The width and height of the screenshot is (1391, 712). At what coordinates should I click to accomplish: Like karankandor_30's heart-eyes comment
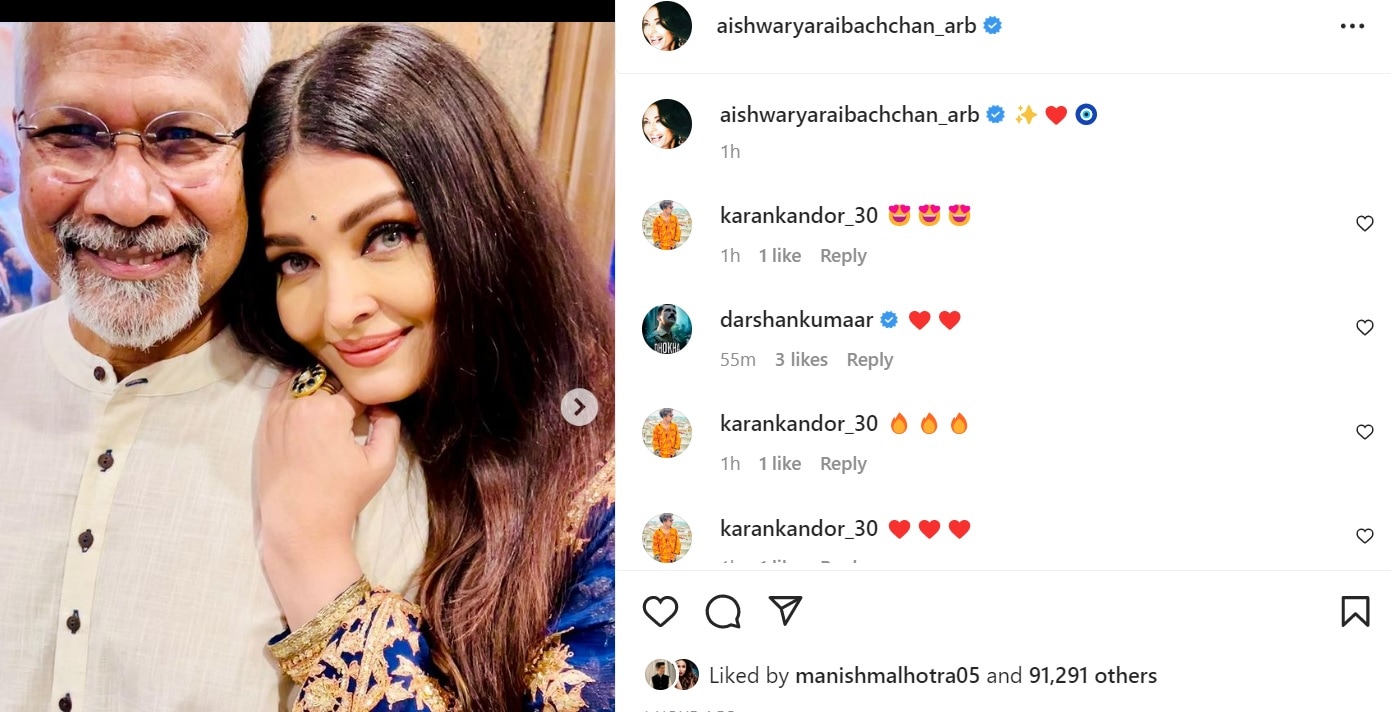pyautogui.click(x=1364, y=224)
